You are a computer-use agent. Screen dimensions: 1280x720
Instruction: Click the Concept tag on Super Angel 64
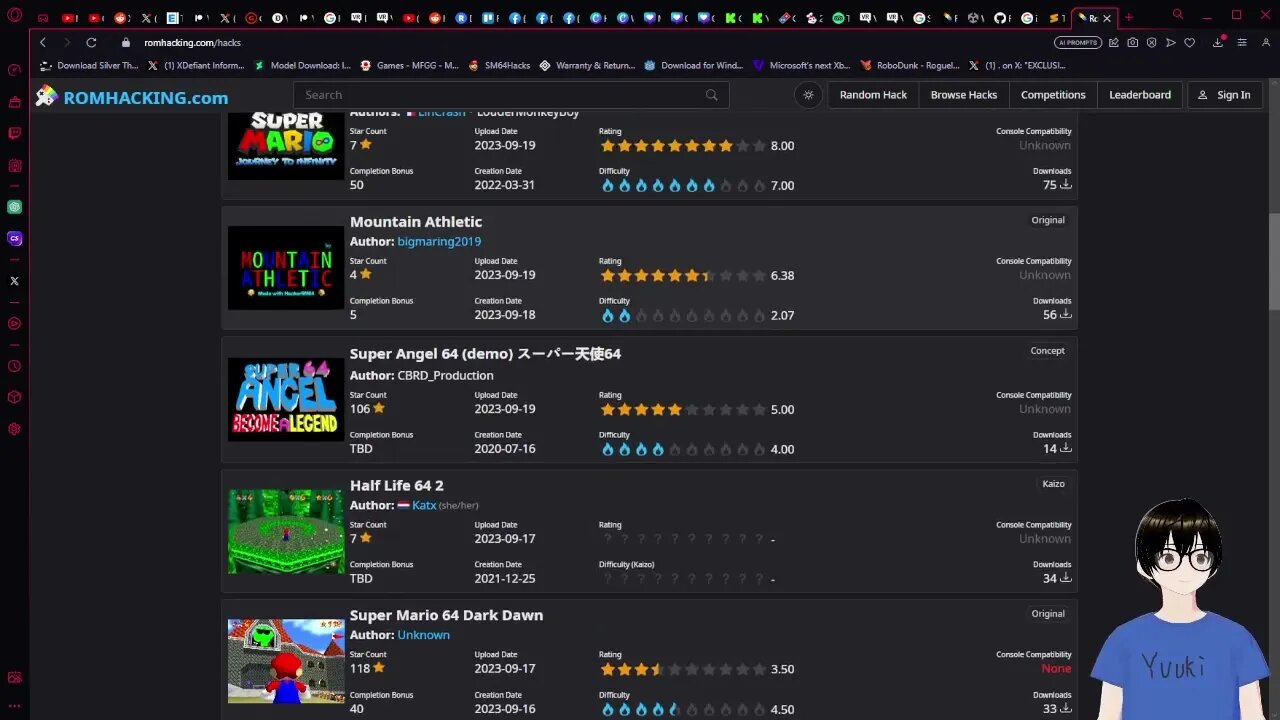[1047, 351]
